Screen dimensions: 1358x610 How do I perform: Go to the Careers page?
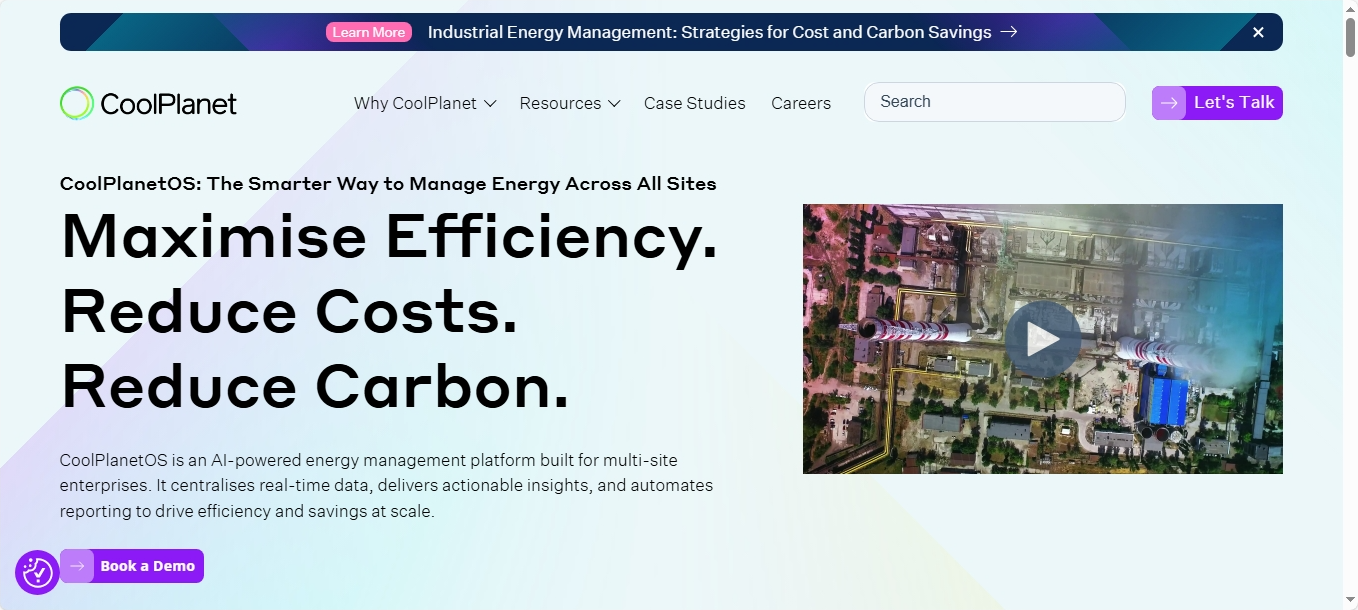point(801,103)
